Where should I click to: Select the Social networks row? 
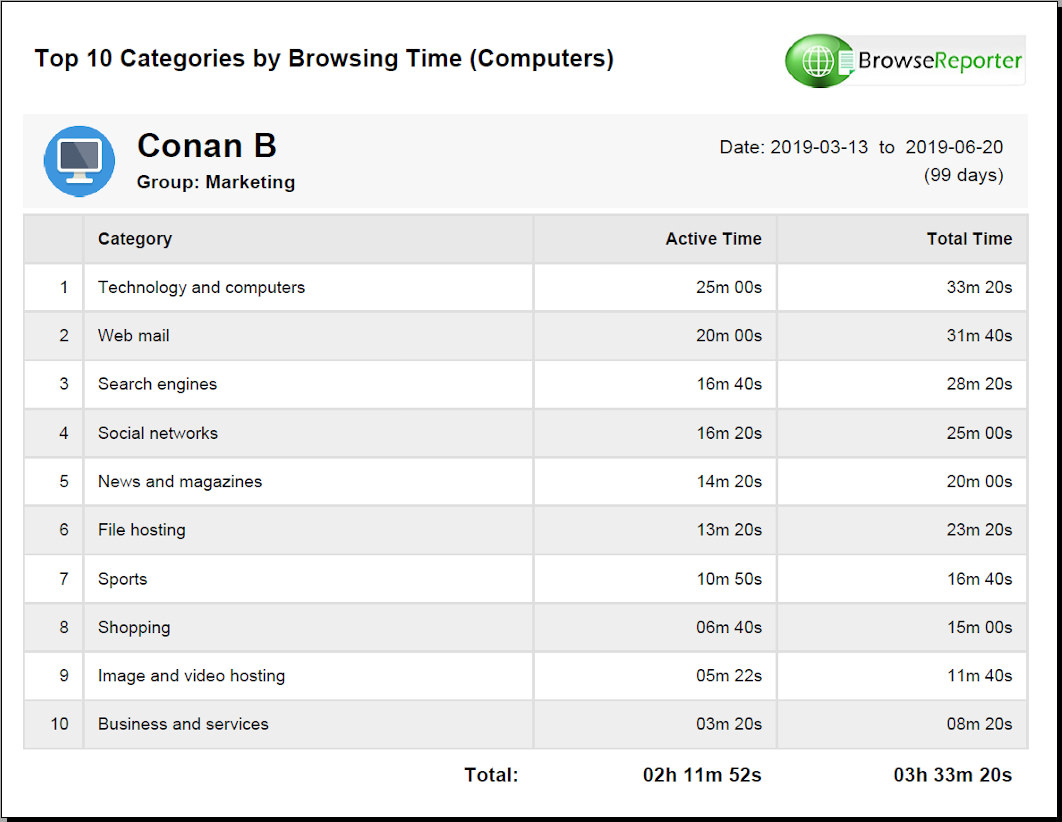click(x=158, y=433)
